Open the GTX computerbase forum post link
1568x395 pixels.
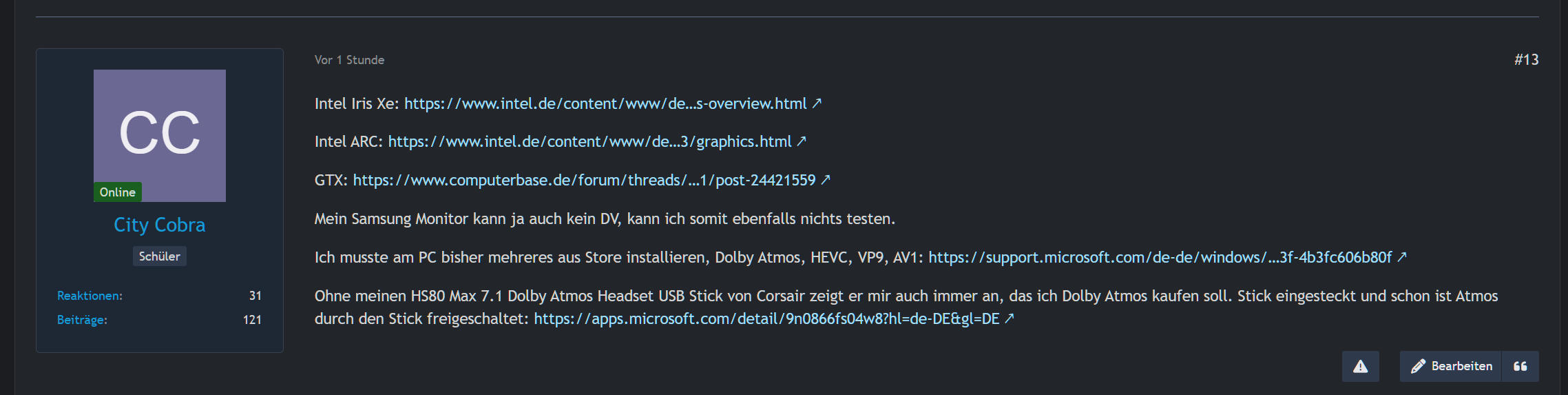coord(585,180)
